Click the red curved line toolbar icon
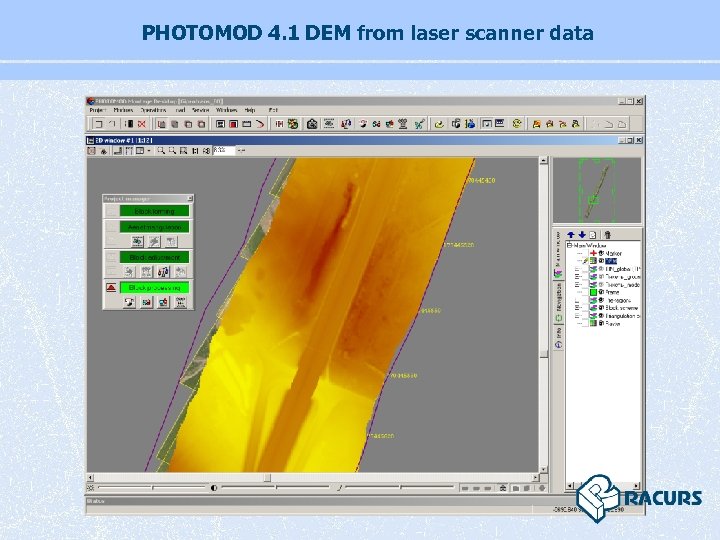The image size is (720, 540). (260, 124)
